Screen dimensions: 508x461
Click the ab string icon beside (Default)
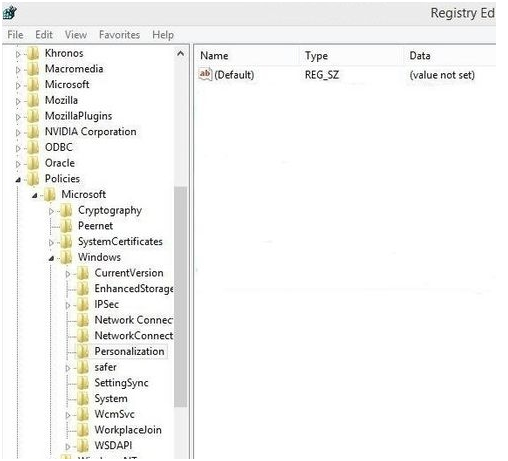[x=205, y=74]
